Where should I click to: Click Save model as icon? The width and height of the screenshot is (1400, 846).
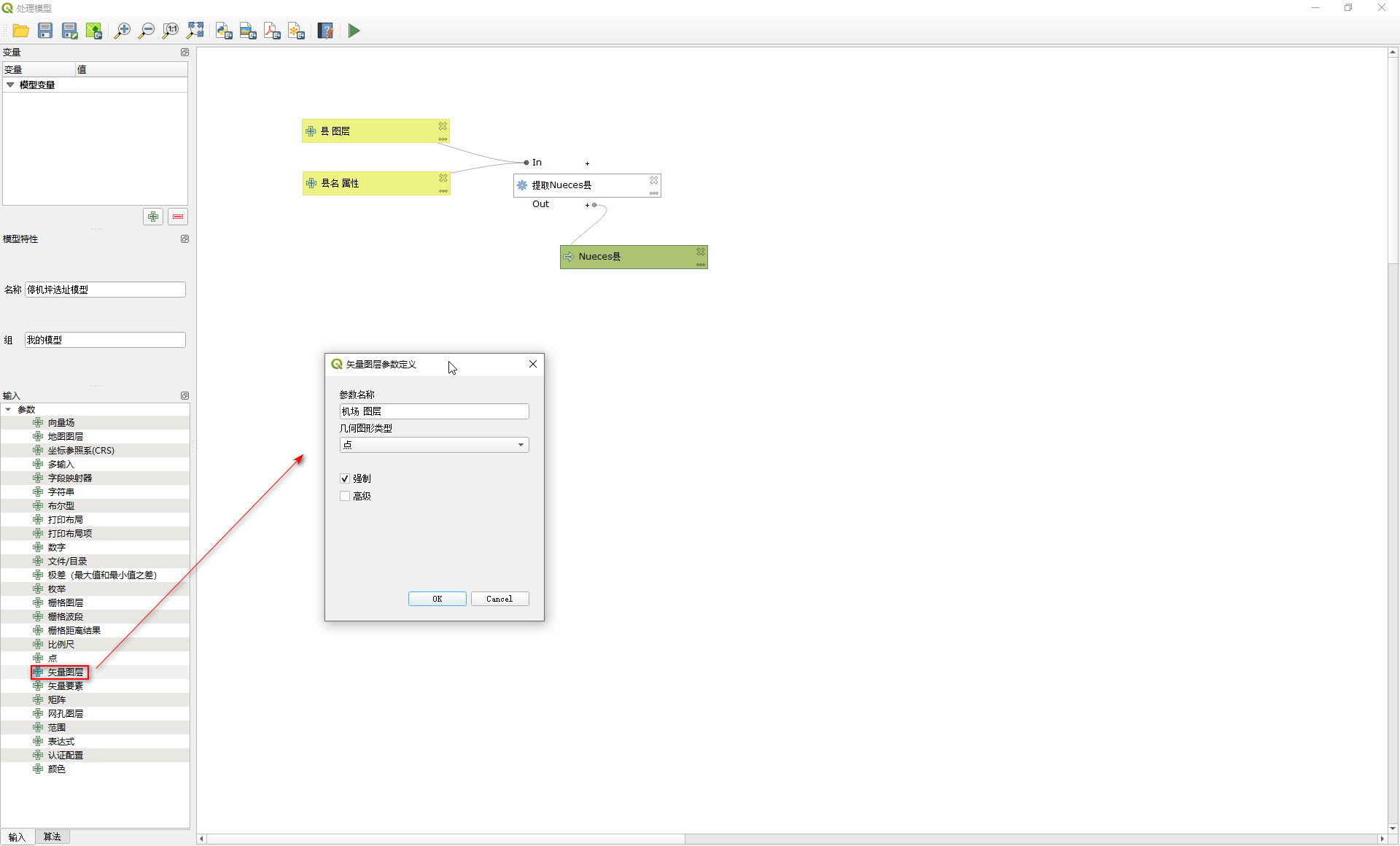click(x=69, y=31)
